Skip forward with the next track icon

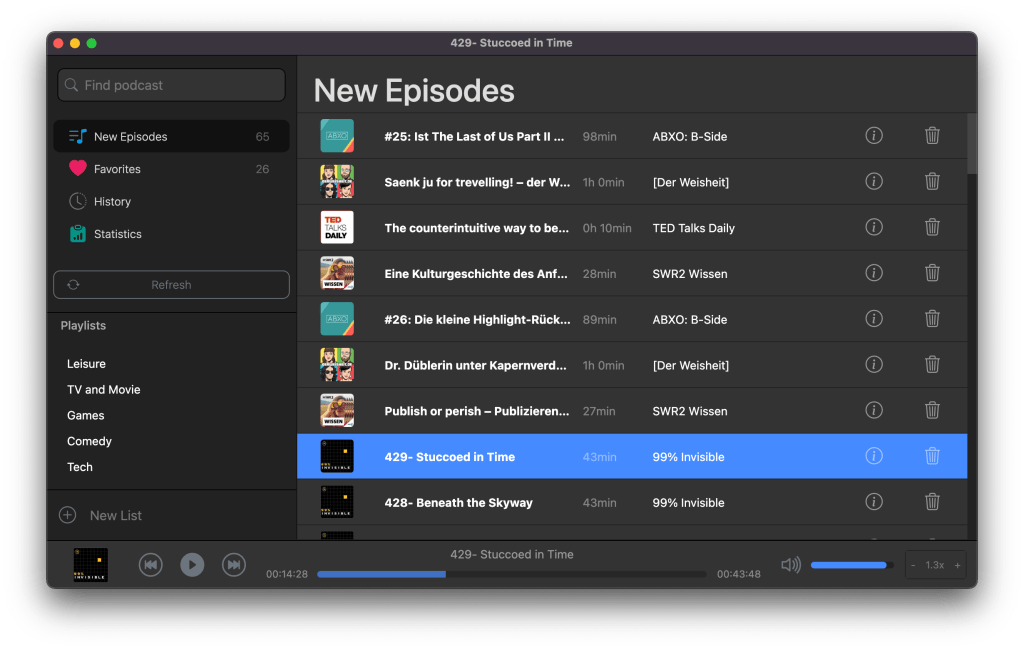pos(233,565)
